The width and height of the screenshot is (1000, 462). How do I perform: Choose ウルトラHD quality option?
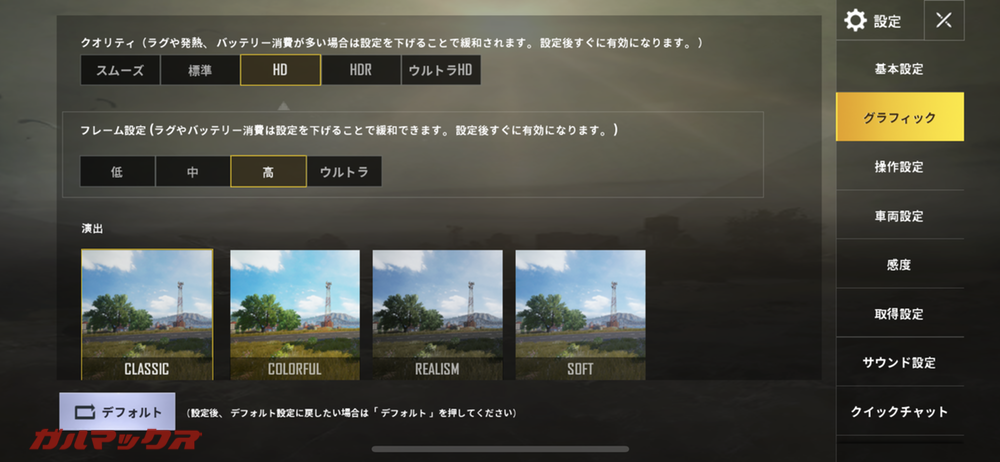441,70
